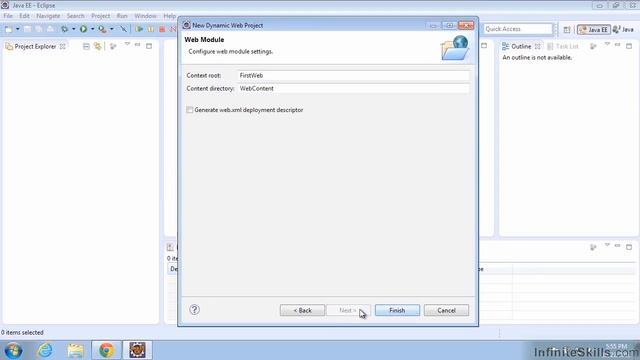
Task: Click the red Terminate toolbar icon
Action: coord(162,29)
